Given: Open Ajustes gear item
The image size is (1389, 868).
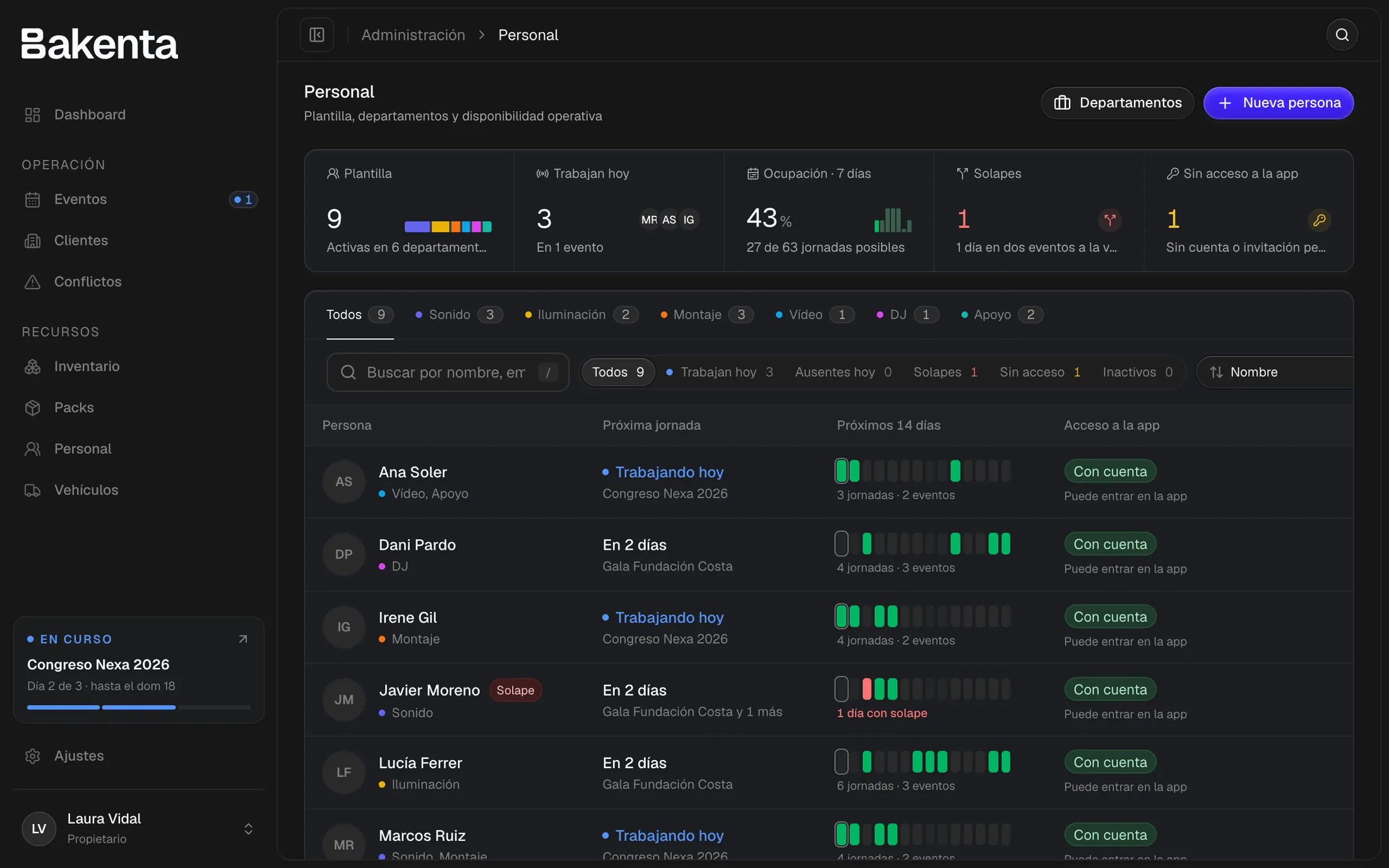Looking at the screenshot, I should [x=139, y=756].
